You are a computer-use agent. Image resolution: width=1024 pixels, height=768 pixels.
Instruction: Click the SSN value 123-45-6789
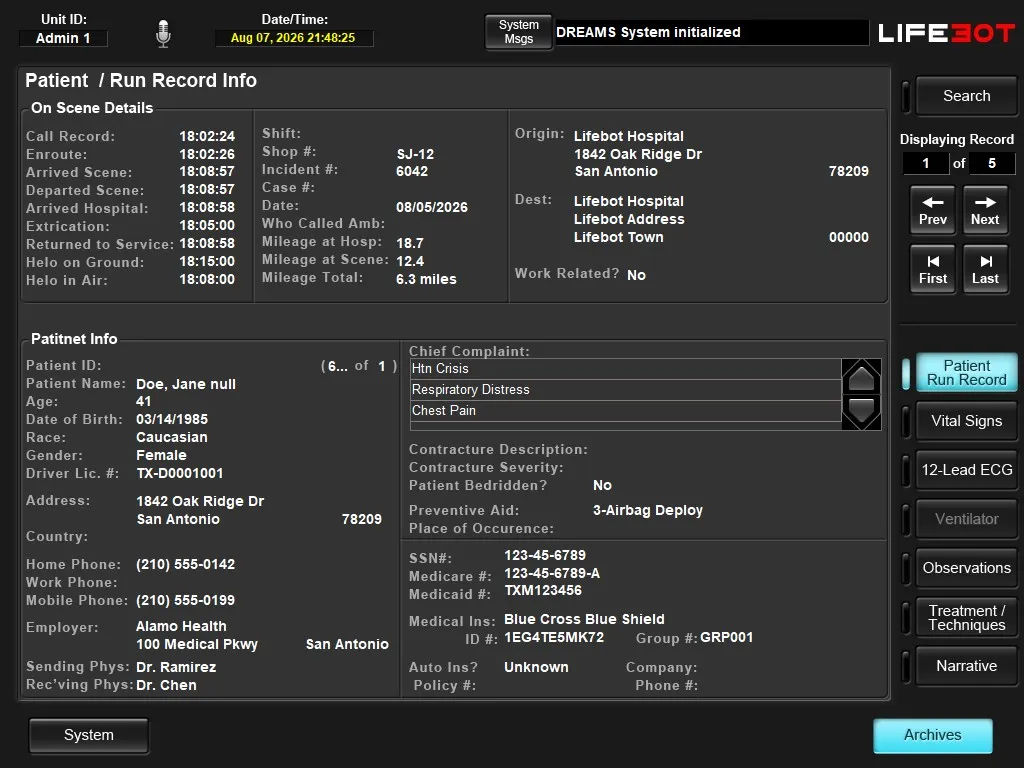tap(545, 555)
